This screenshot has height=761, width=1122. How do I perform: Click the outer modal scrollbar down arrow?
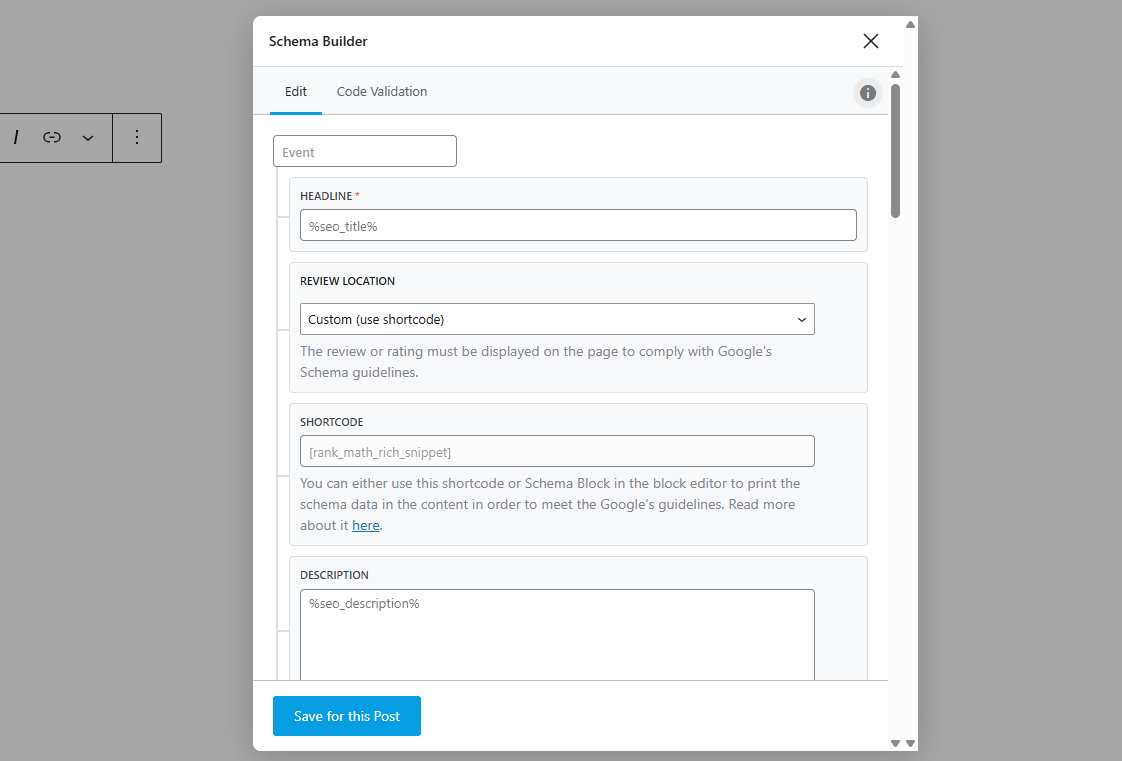tap(910, 743)
